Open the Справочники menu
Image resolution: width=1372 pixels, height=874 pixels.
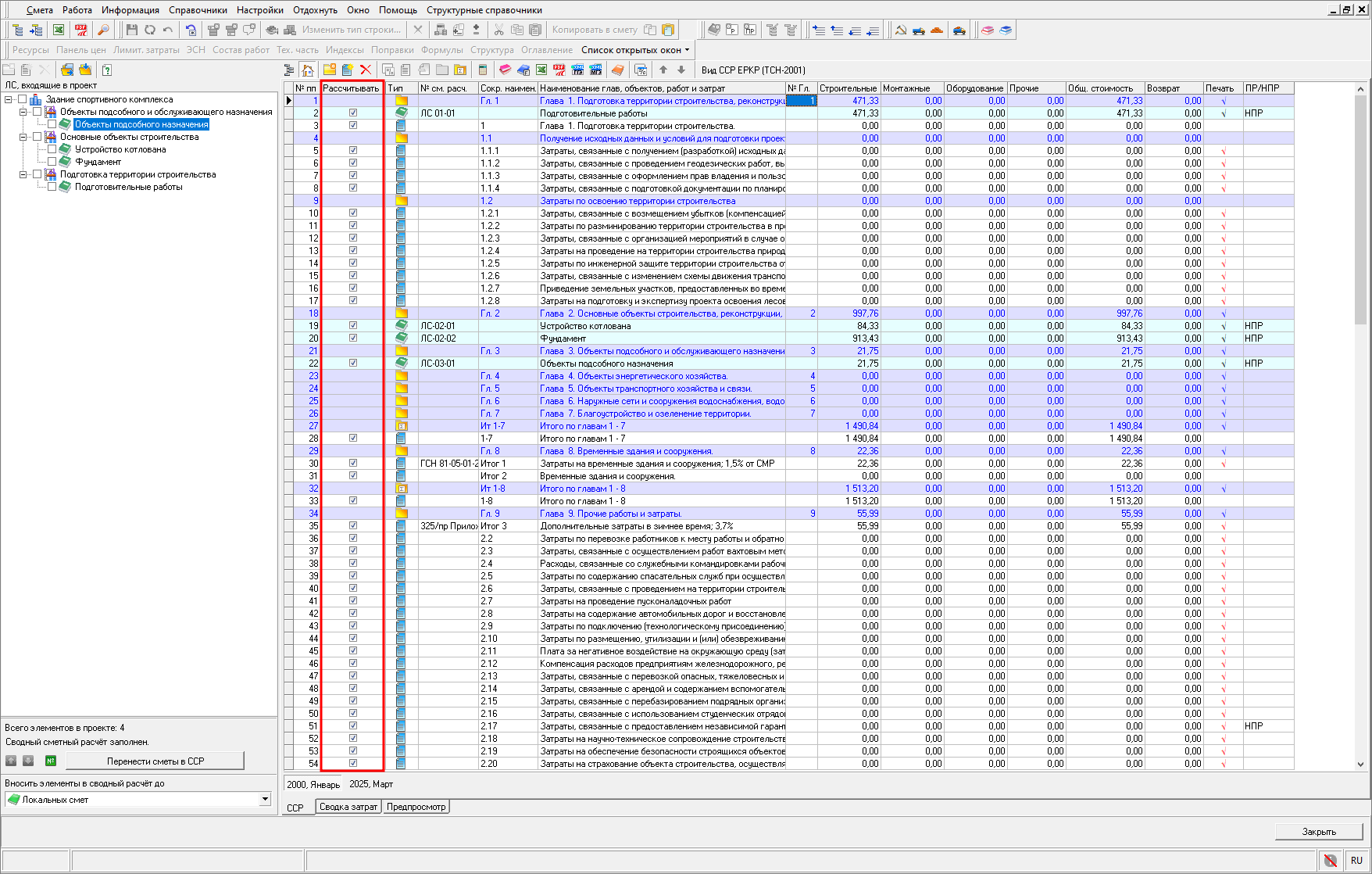click(x=198, y=10)
